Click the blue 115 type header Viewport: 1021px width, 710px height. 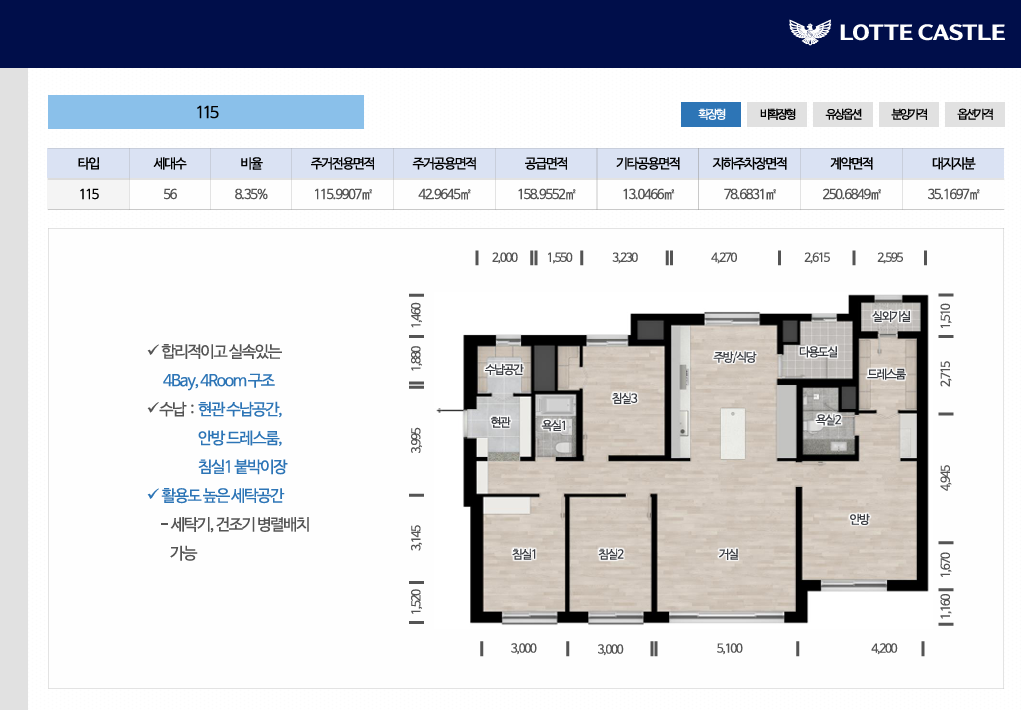(x=206, y=112)
